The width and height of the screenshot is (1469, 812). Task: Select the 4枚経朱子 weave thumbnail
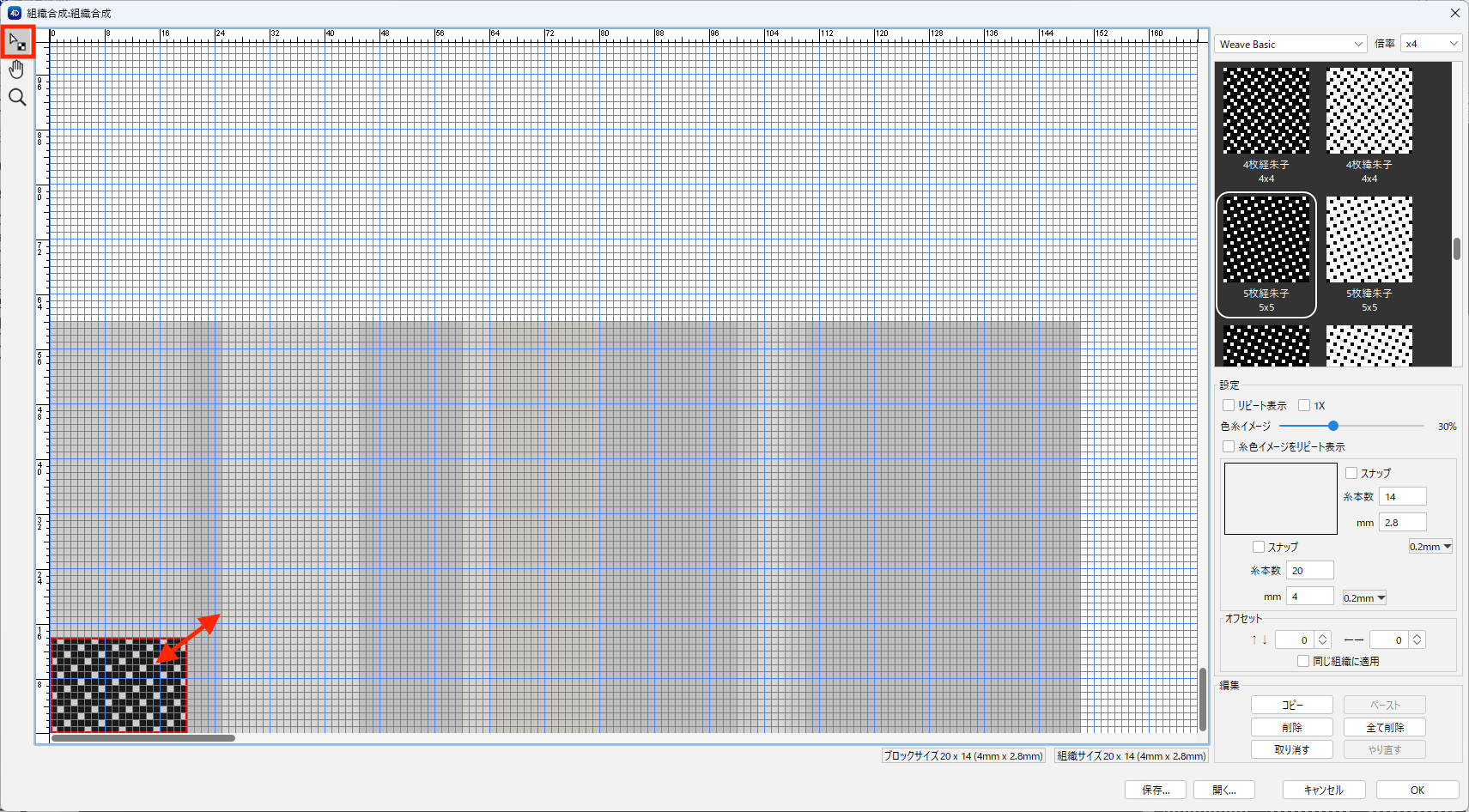pos(1266,112)
